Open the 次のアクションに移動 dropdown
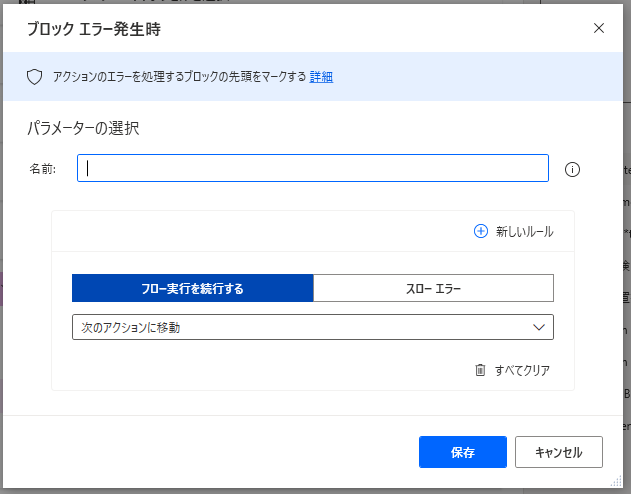This screenshot has height=494, width=631. pos(300,327)
